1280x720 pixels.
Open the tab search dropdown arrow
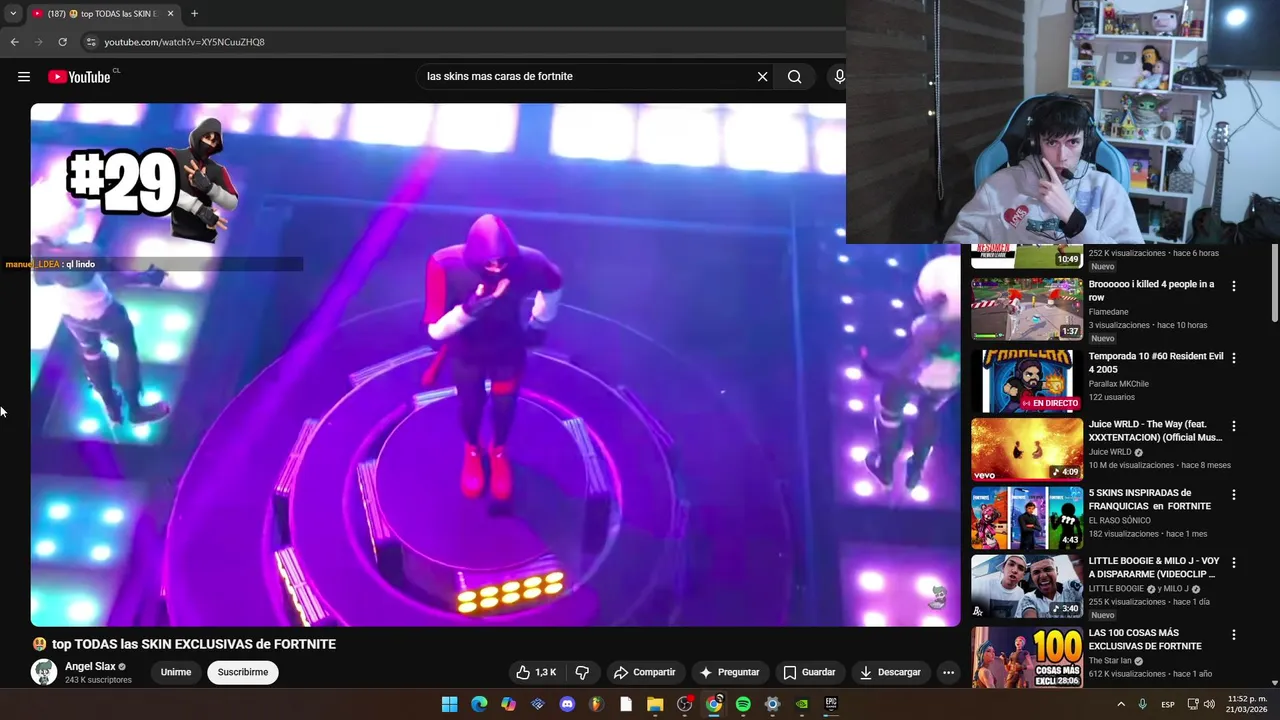pos(12,14)
